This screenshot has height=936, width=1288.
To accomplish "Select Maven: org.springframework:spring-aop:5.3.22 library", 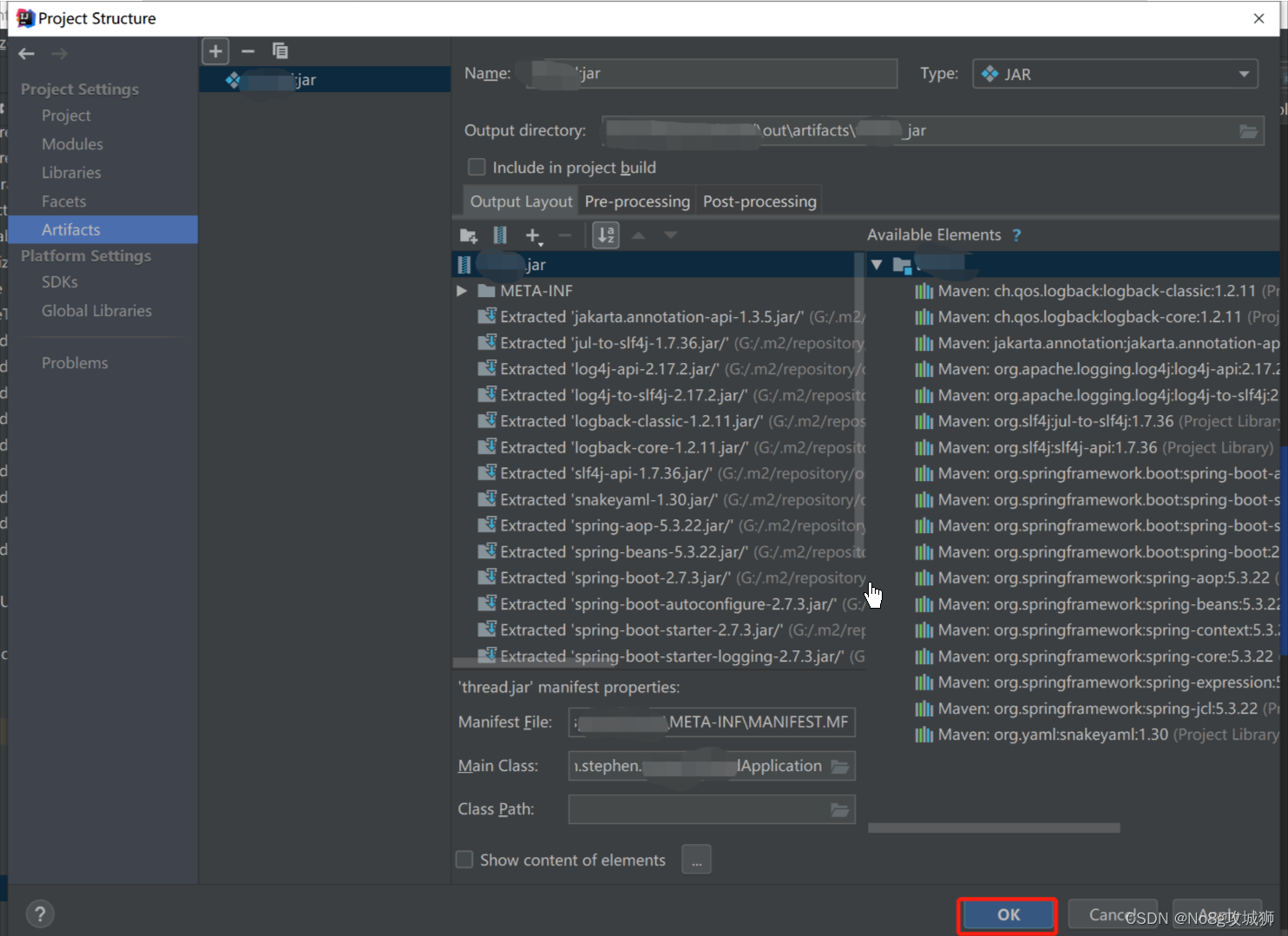I will 1074,577.
